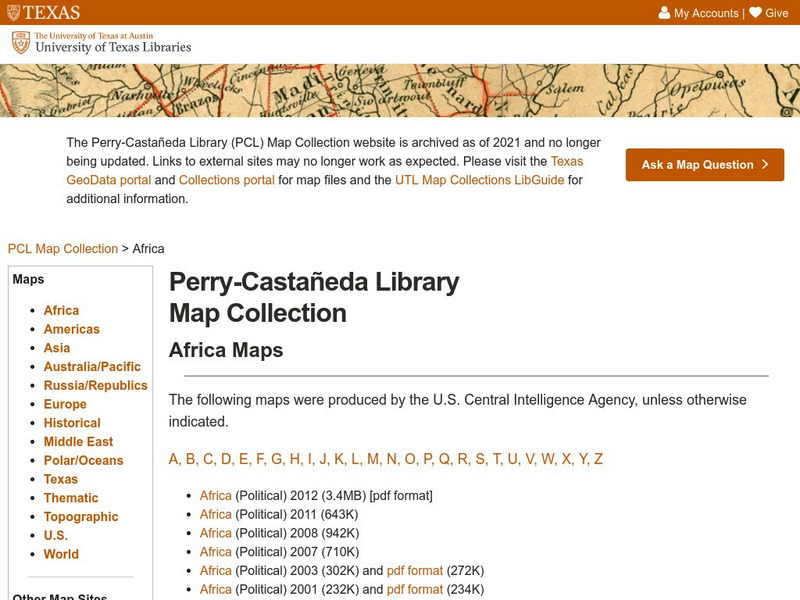Select Africa in the Maps sidebar
Screen dimensions: 800x600
point(63,310)
